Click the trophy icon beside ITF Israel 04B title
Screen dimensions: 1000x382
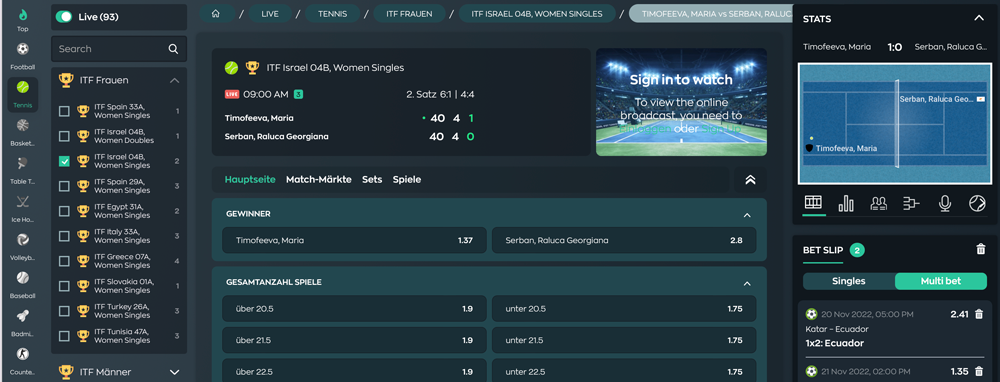tap(253, 68)
